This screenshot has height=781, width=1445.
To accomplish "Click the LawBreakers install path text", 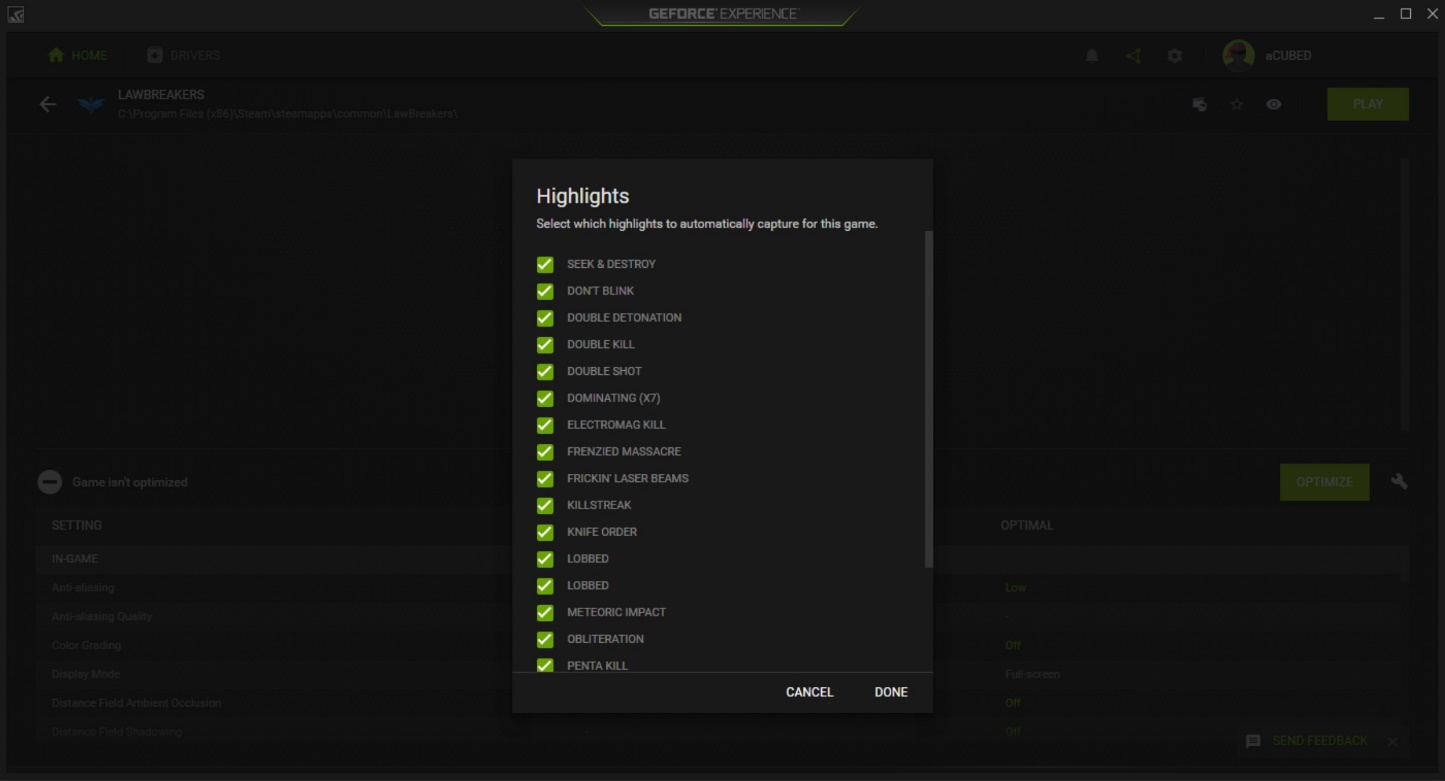I will pos(288,114).
